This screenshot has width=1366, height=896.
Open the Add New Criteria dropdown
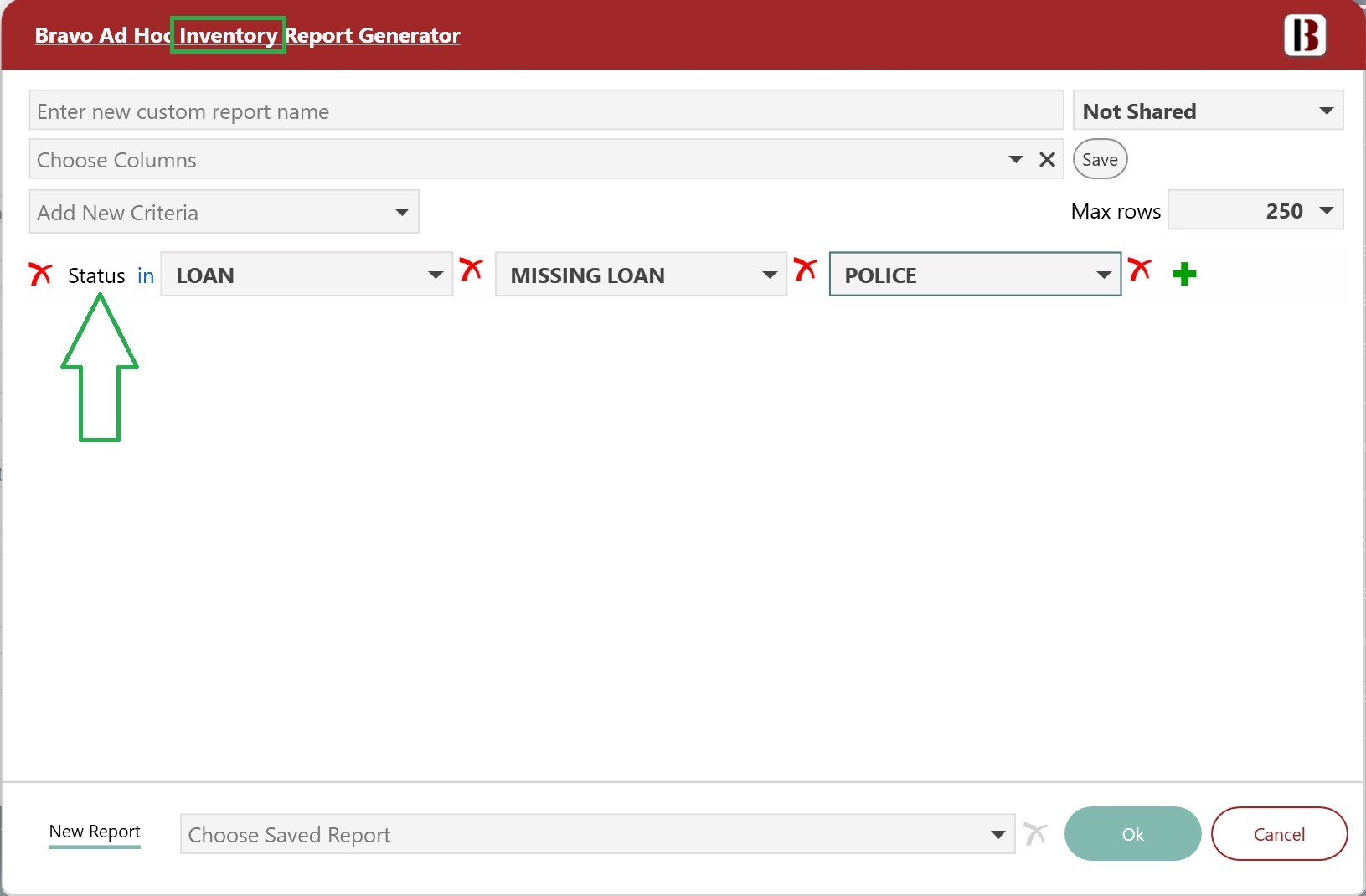(x=224, y=212)
